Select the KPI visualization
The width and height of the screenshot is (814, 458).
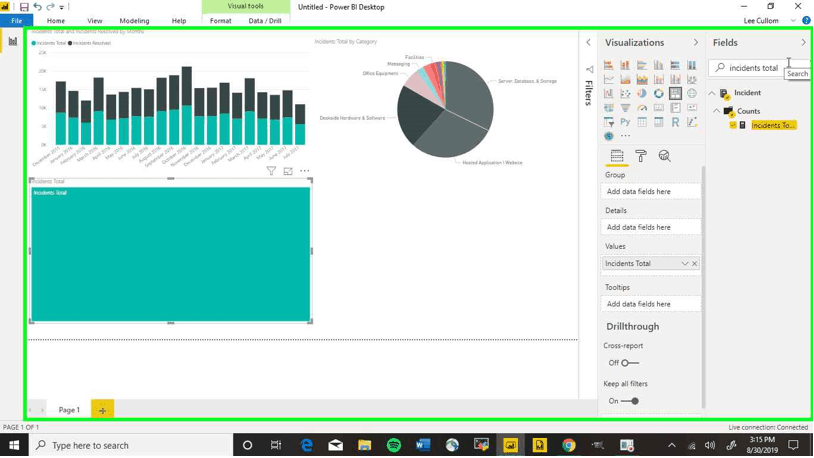(x=691, y=108)
